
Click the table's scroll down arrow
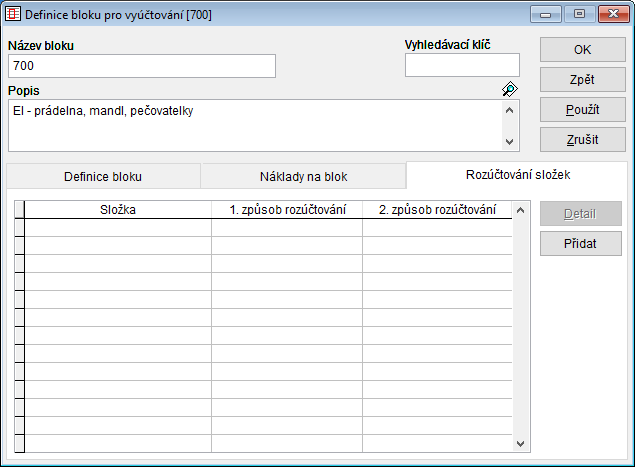[519, 442]
